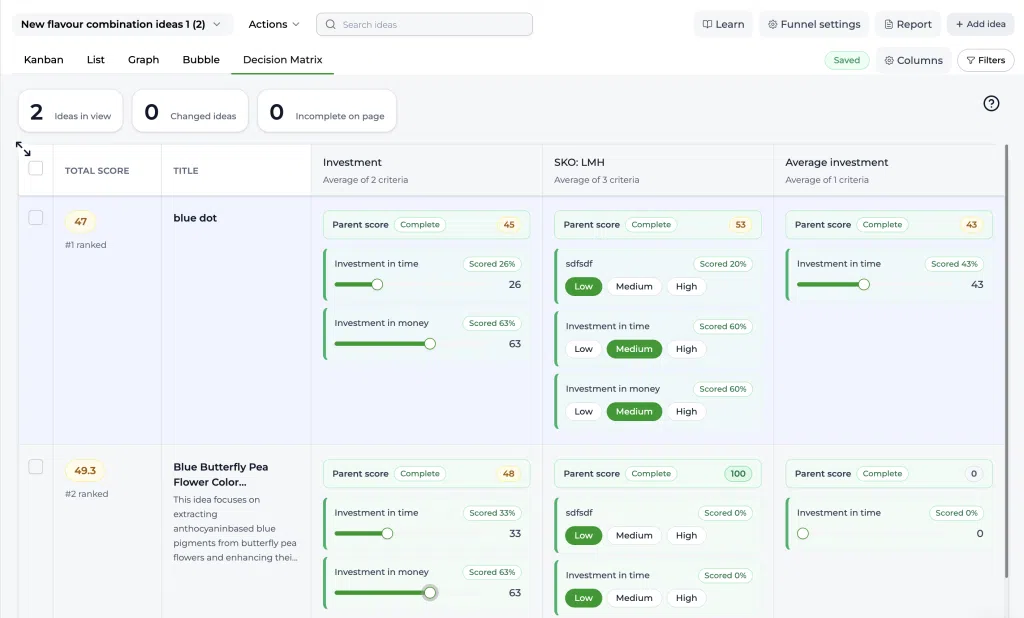This screenshot has height=618, width=1024.
Task: Click the Search ideas input field
Action: tap(424, 24)
